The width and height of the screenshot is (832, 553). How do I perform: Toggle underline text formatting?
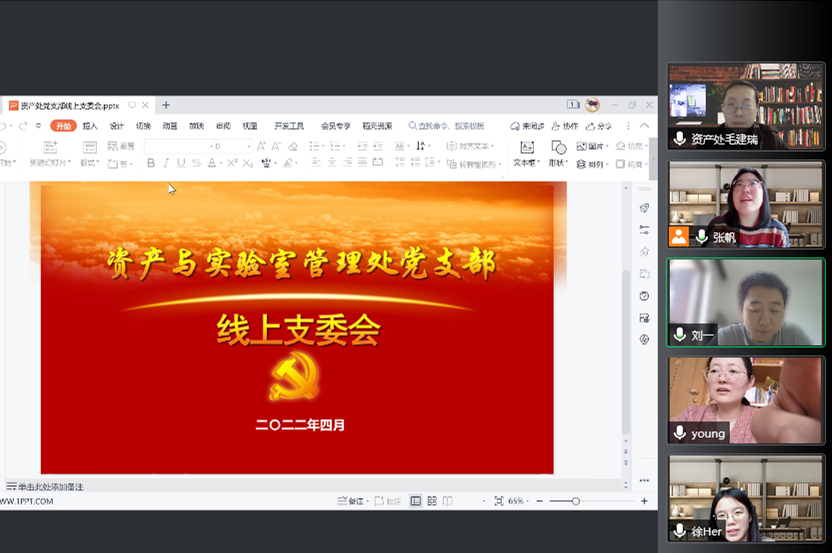pos(181,163)
